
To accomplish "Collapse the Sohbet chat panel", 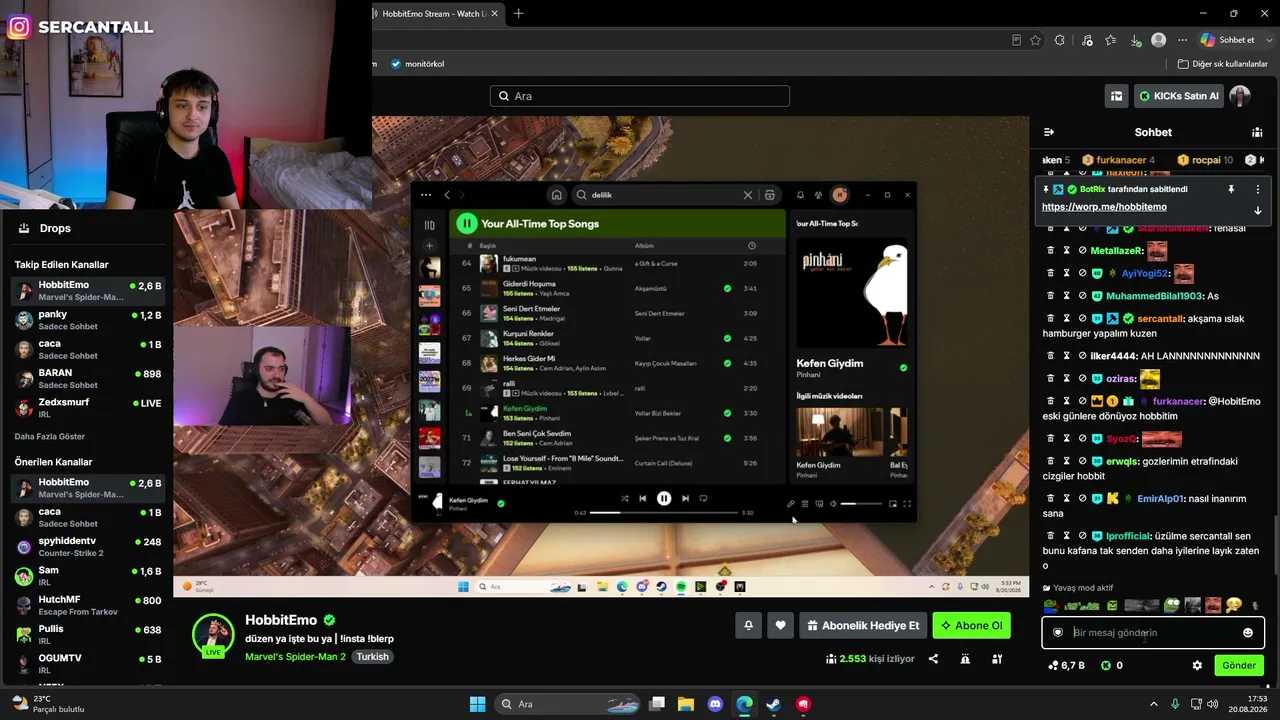I will point(1049,132).
